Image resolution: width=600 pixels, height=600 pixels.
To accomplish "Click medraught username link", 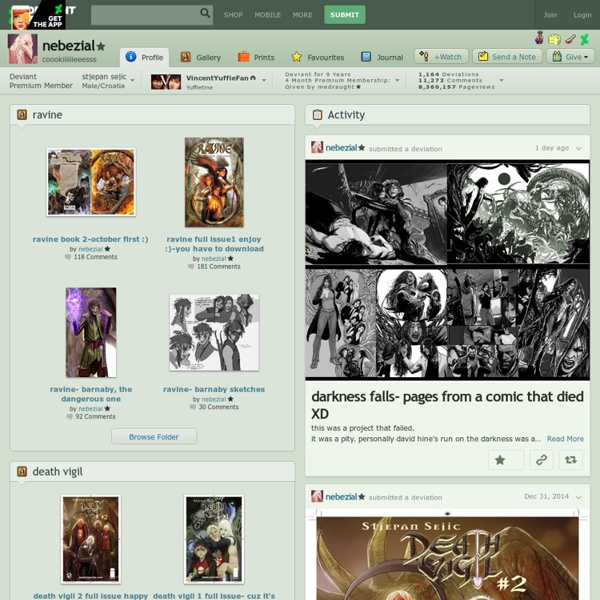I will point(338,87).
